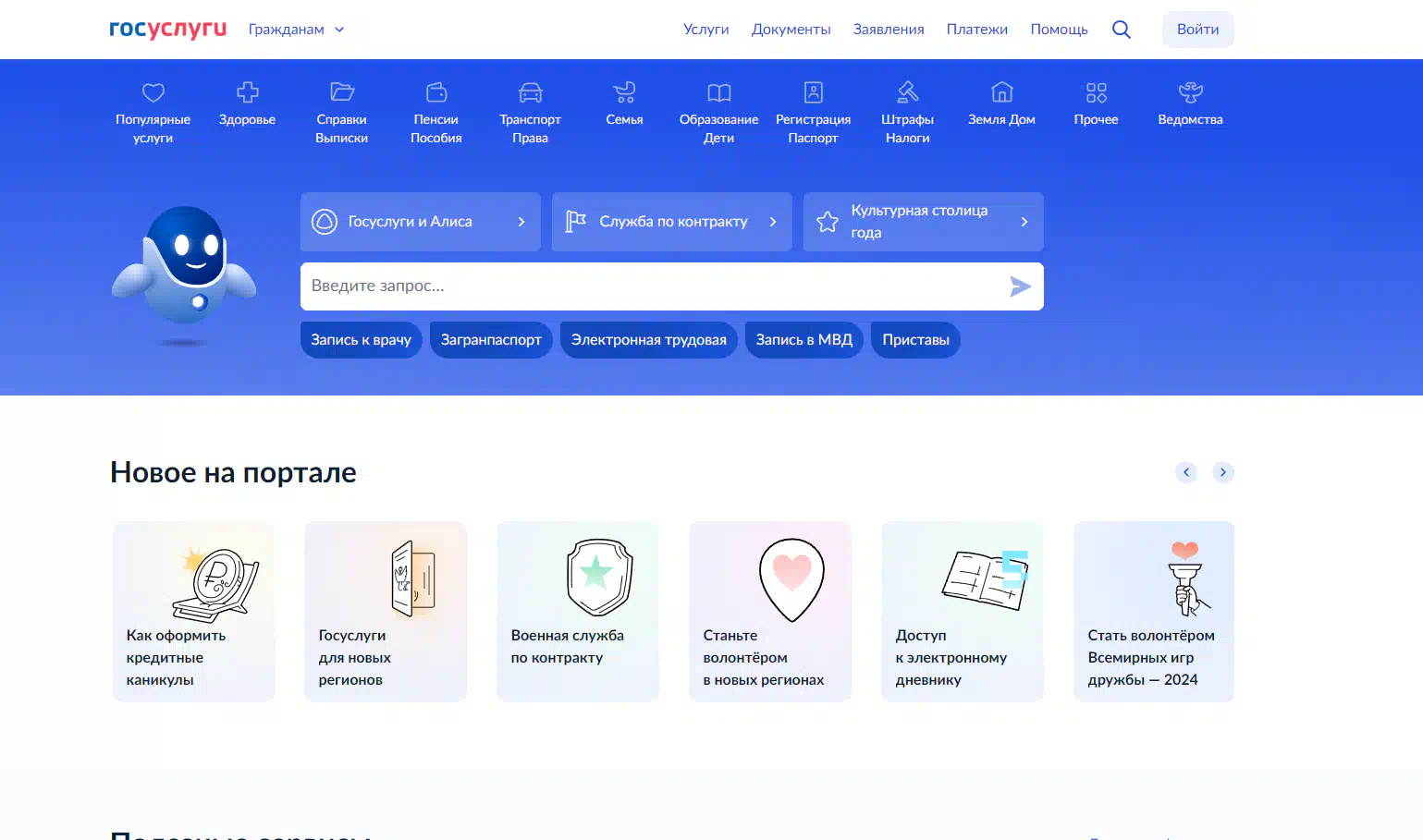Click the Земля Дом house icon

tap(1001, 92)
